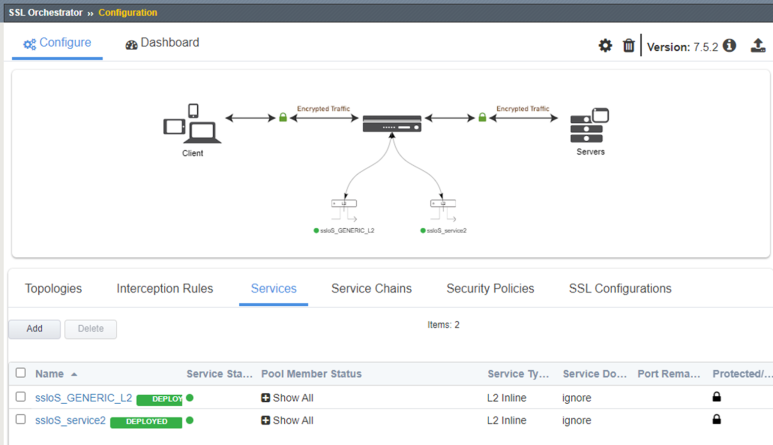
Task: Click the central BIG-IP appliance icon
Action: click(392, 124)
